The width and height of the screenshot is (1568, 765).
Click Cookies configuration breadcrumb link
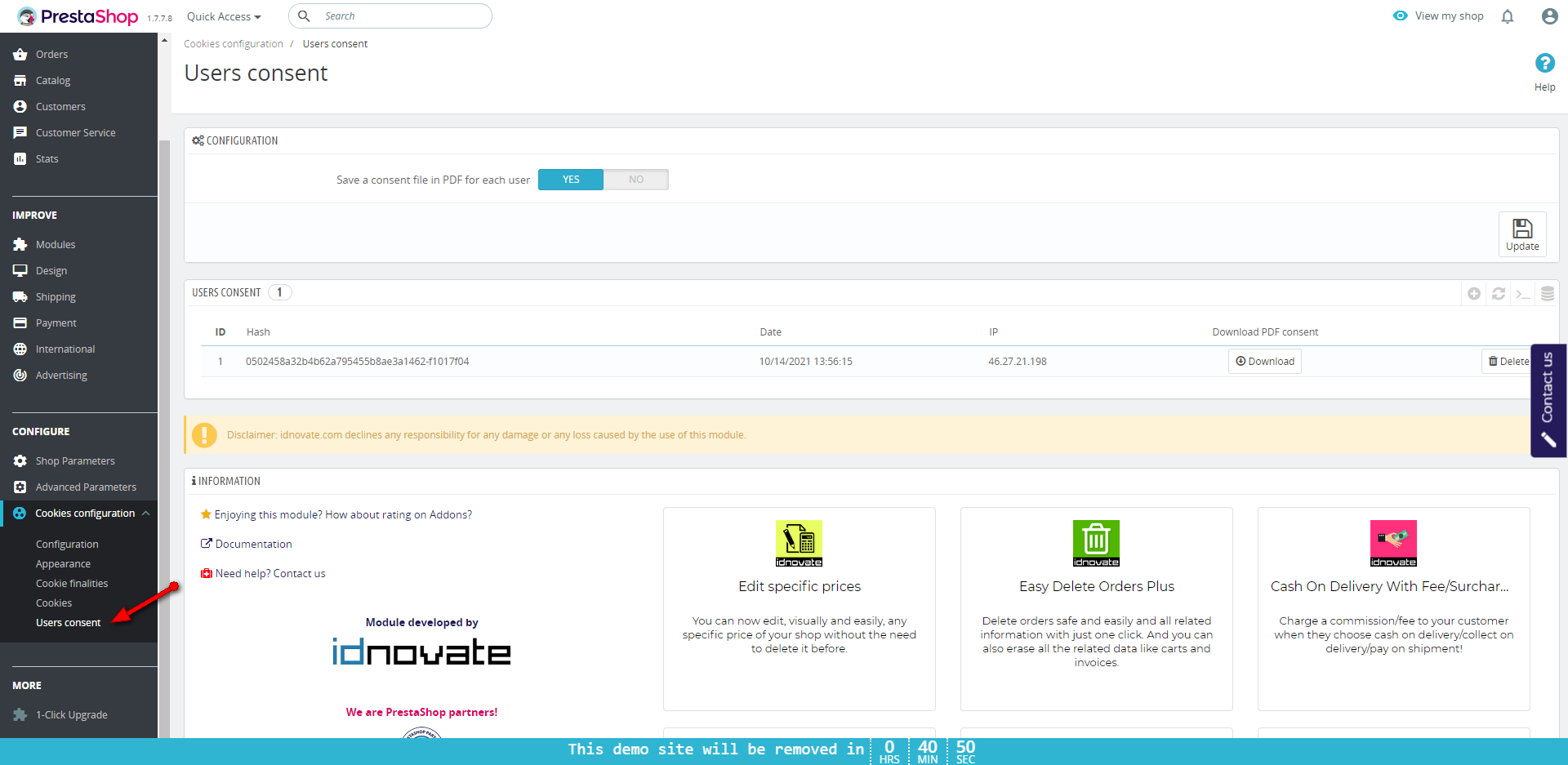[234, 44]
